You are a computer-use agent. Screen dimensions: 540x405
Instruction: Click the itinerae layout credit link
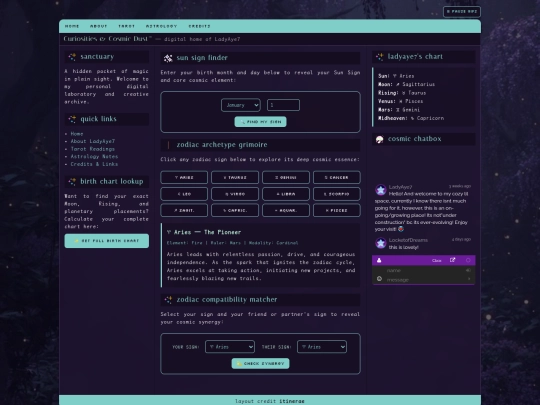coord(292,401)
